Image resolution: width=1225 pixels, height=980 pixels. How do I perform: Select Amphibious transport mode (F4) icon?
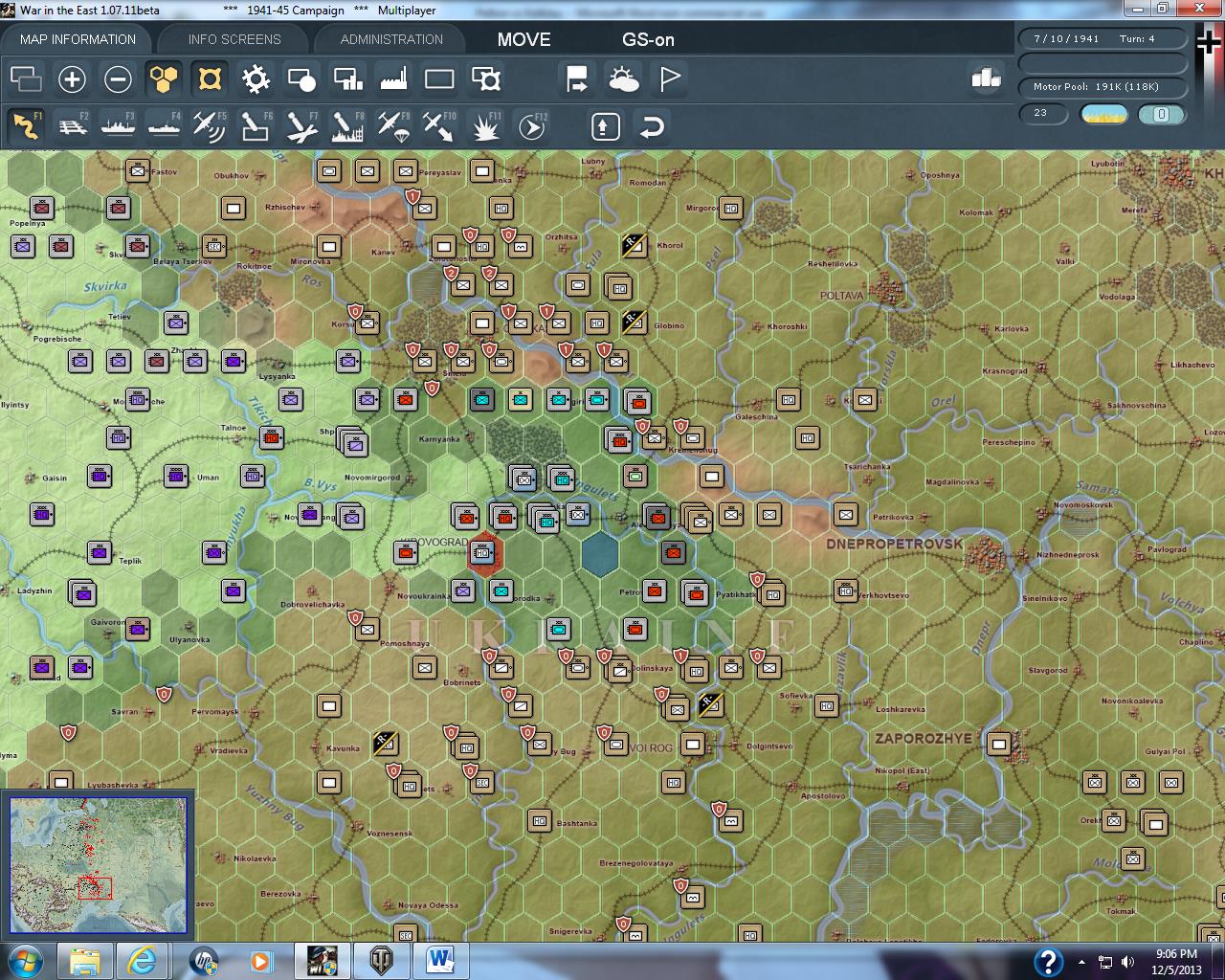(164, 125)
